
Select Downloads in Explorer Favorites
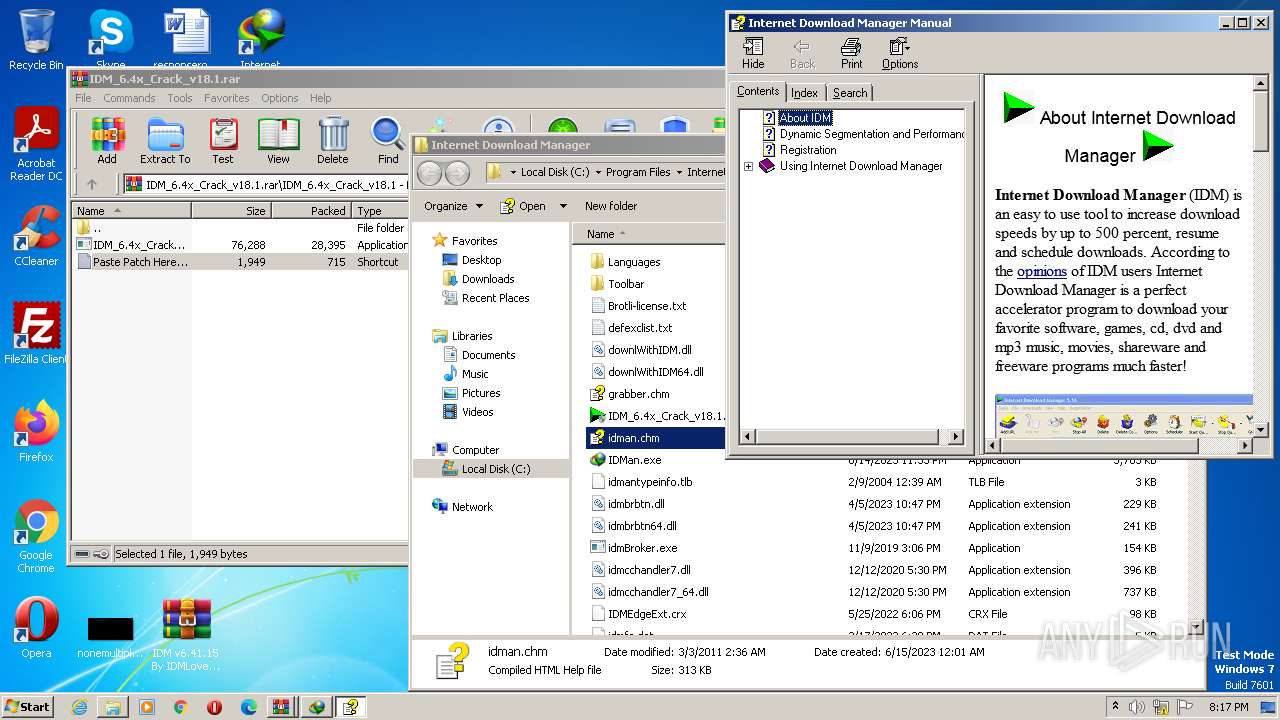point(488,279)
